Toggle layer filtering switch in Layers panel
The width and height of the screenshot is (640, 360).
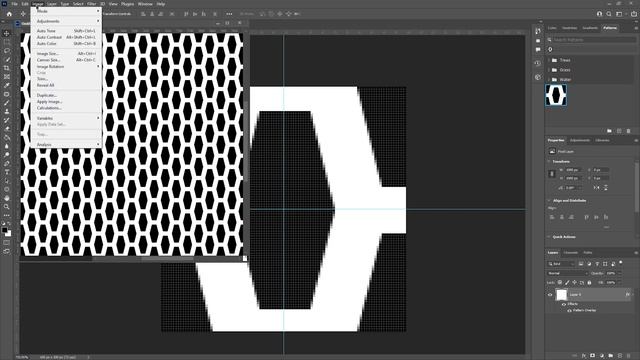click(621, 263)
